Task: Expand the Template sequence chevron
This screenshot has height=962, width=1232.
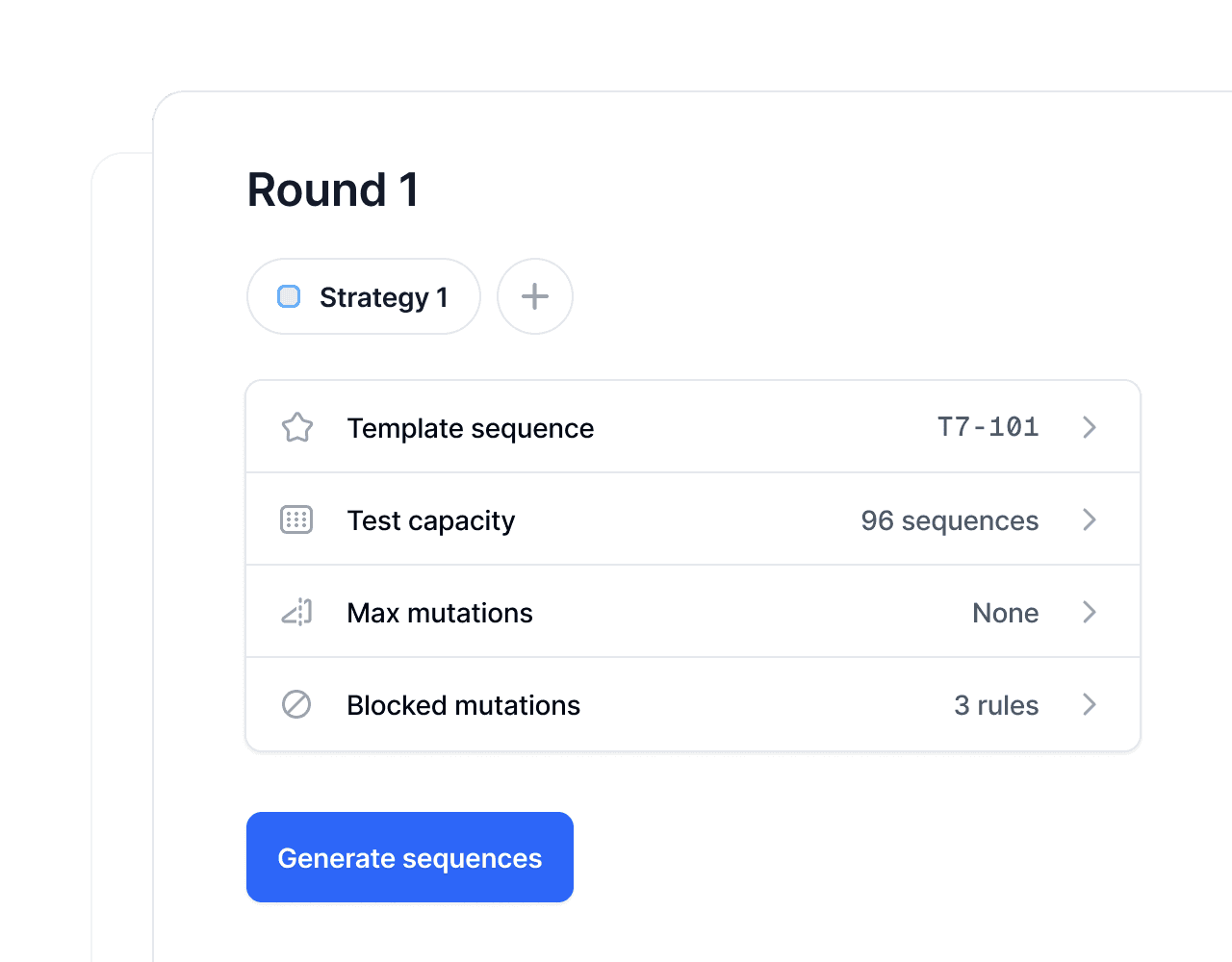Action: tap(1090, 427)
